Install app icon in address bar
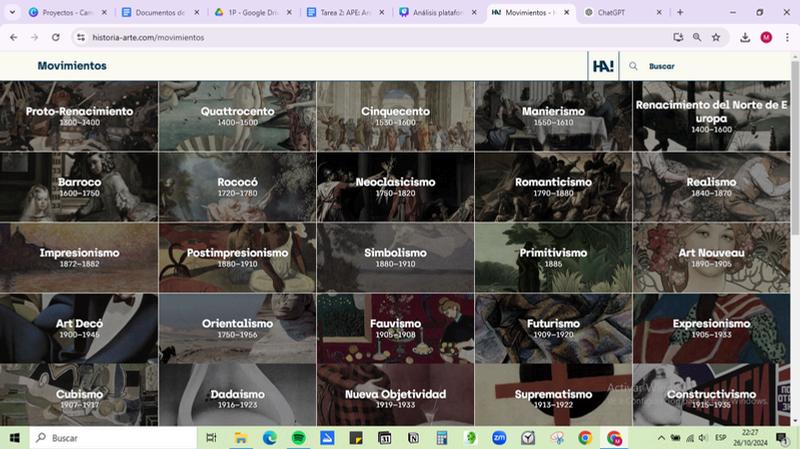 (x=678, y=37)
